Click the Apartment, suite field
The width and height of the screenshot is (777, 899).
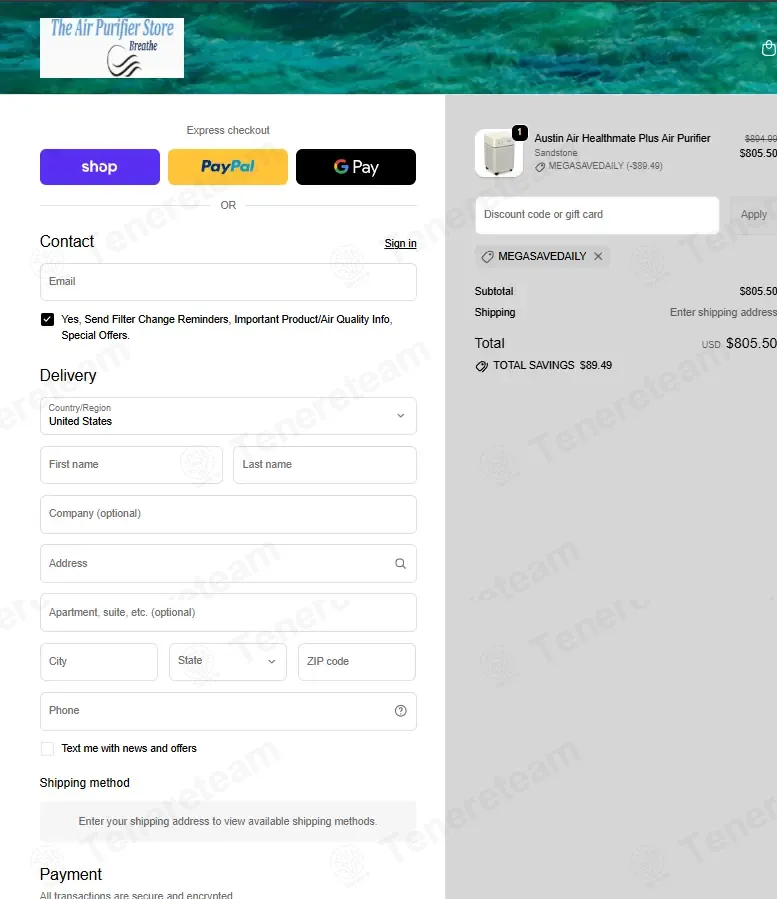tap(228, 612)
